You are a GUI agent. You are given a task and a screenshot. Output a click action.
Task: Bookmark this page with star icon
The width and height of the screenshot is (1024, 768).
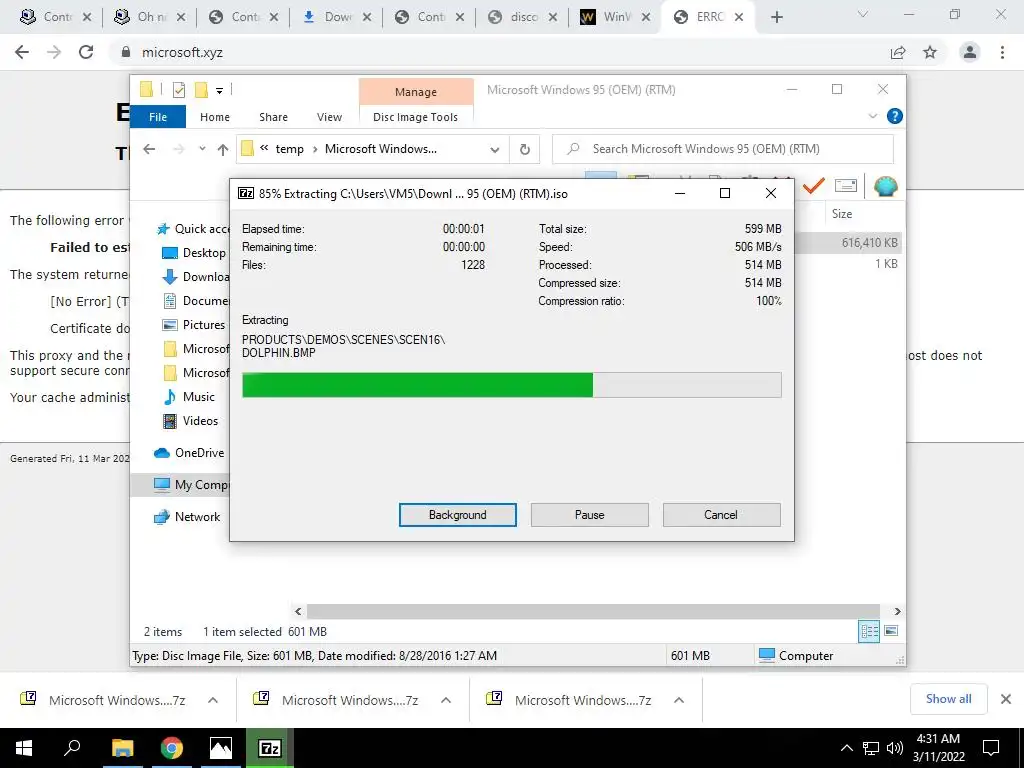[x=930, y=52]
